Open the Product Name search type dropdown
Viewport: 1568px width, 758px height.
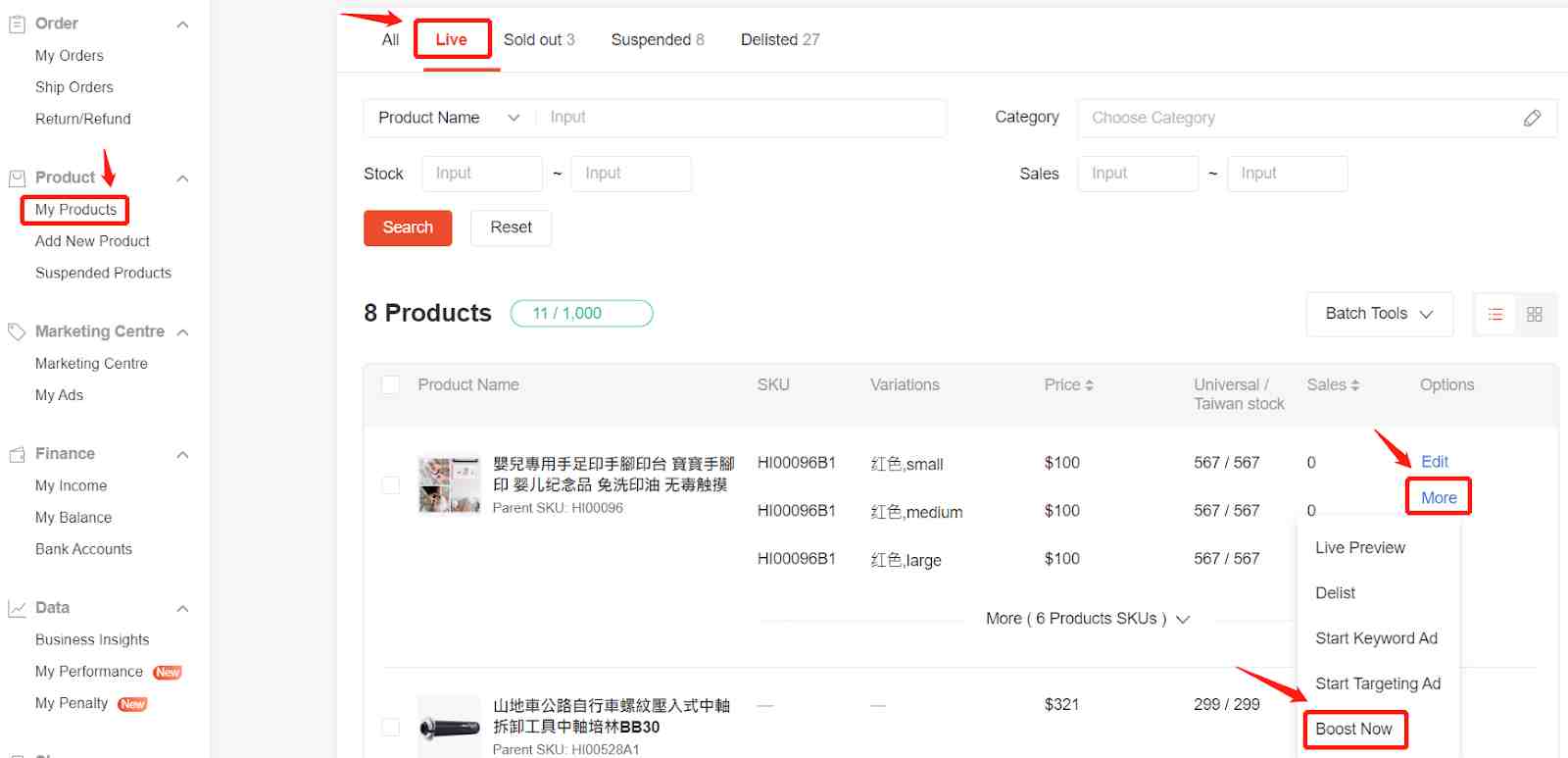pyautogui.click(x=449, y=118)
